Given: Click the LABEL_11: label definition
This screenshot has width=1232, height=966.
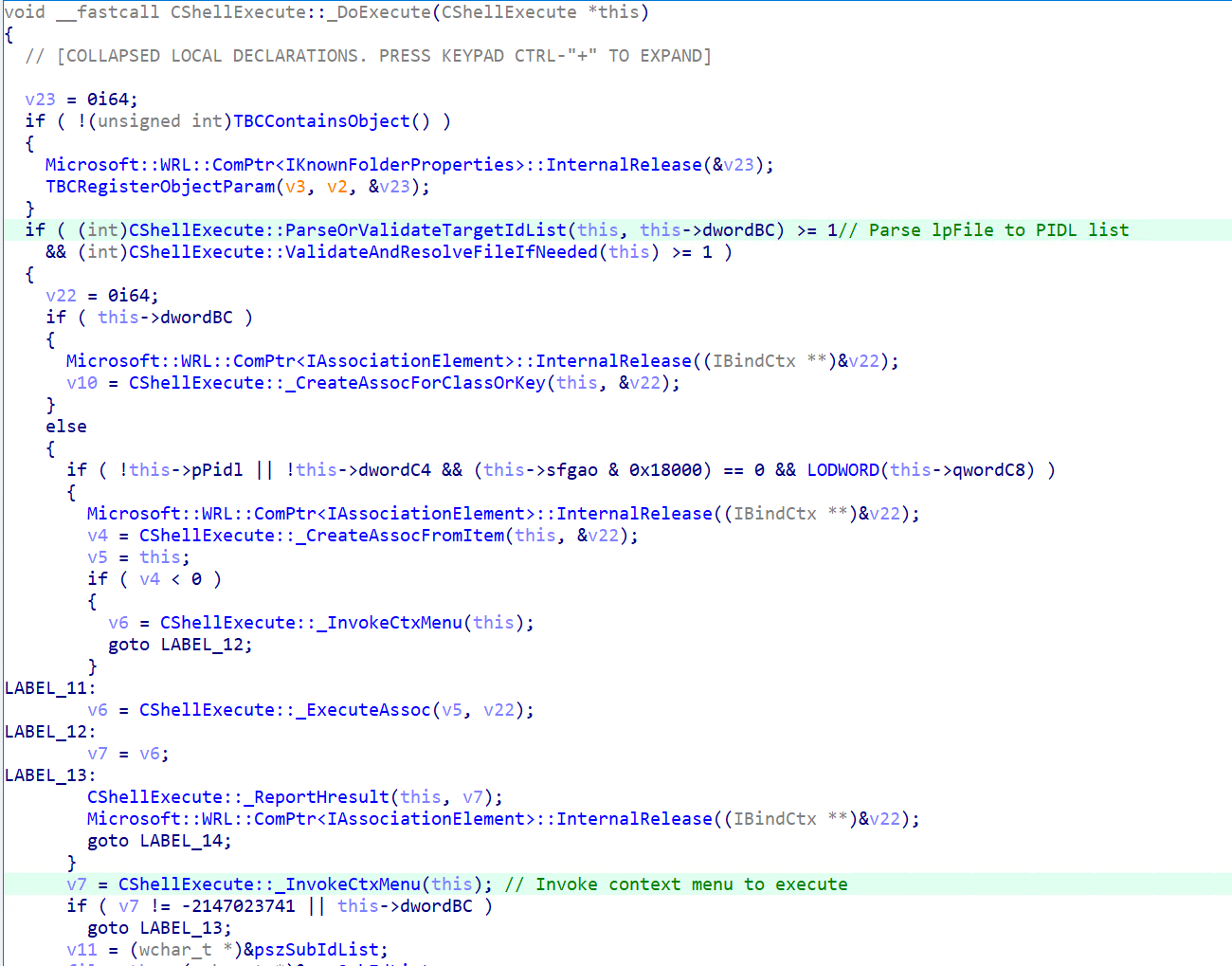Looking at the screenshot, I should tap(49, 688).
